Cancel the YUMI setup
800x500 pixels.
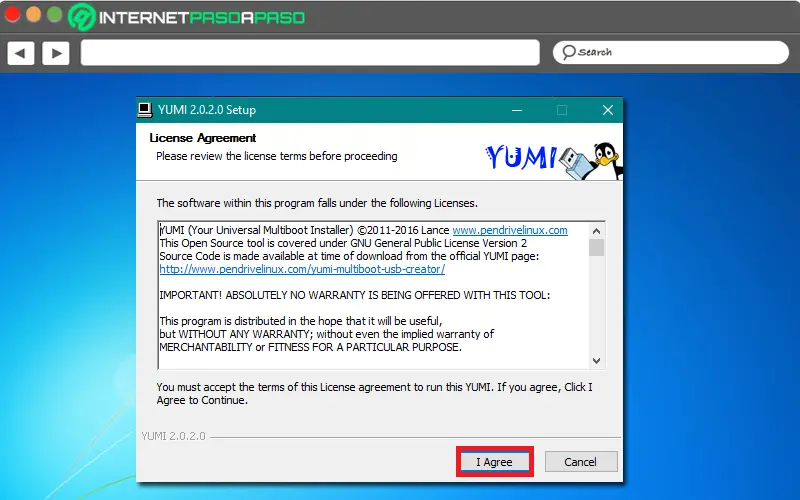click(581, 462)
